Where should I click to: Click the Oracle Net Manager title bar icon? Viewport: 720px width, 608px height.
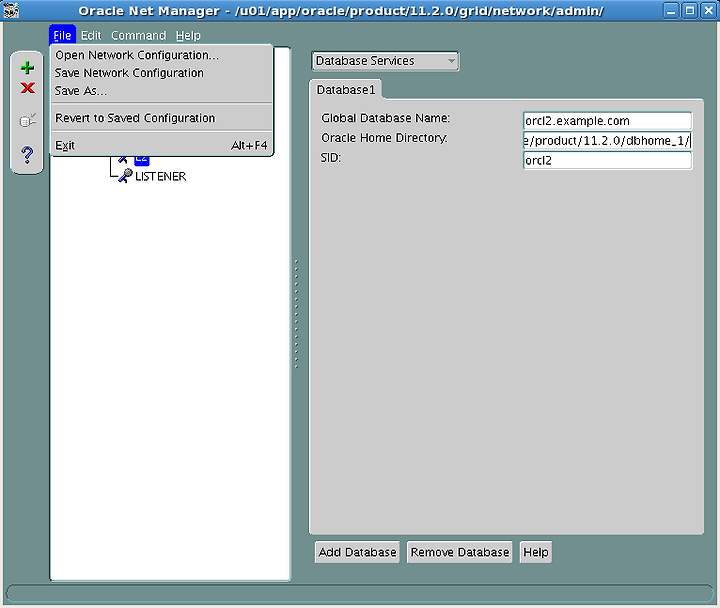[x=11, y=10]
